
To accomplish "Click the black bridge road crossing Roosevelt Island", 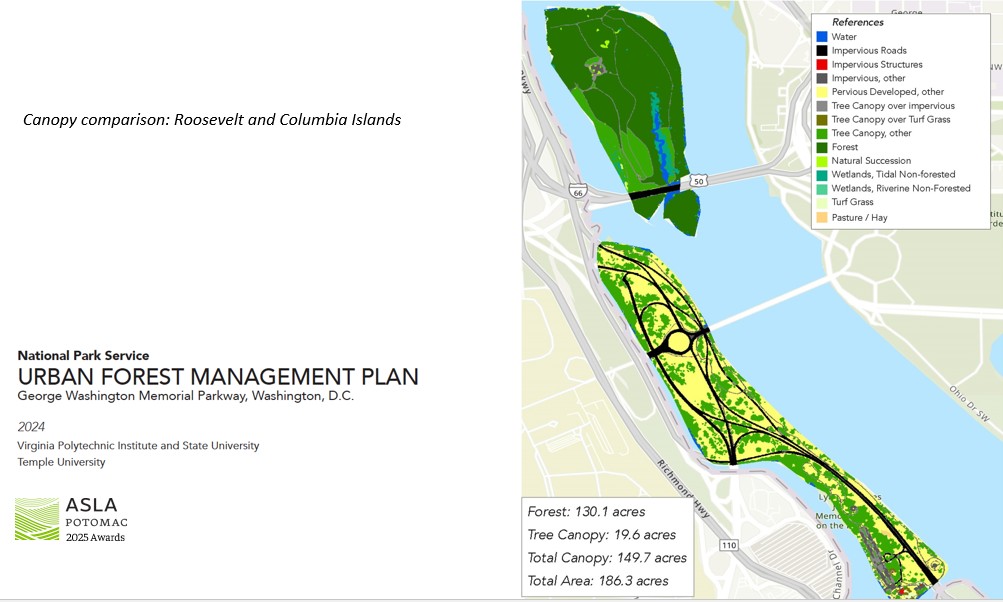I will tap(654, 192).
